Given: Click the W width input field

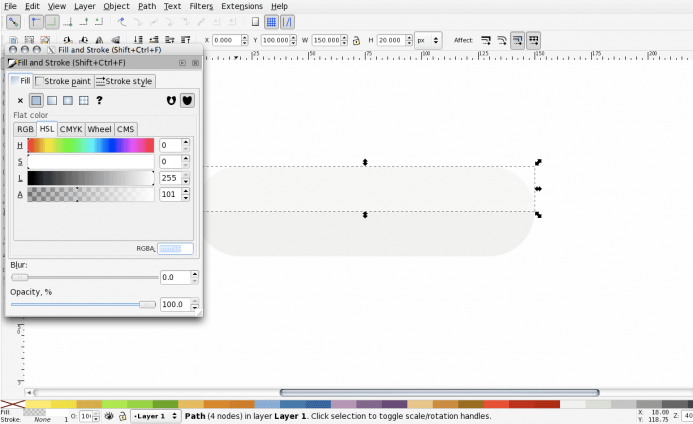Looking at the screenshot, I should click(x=327, y=40).
